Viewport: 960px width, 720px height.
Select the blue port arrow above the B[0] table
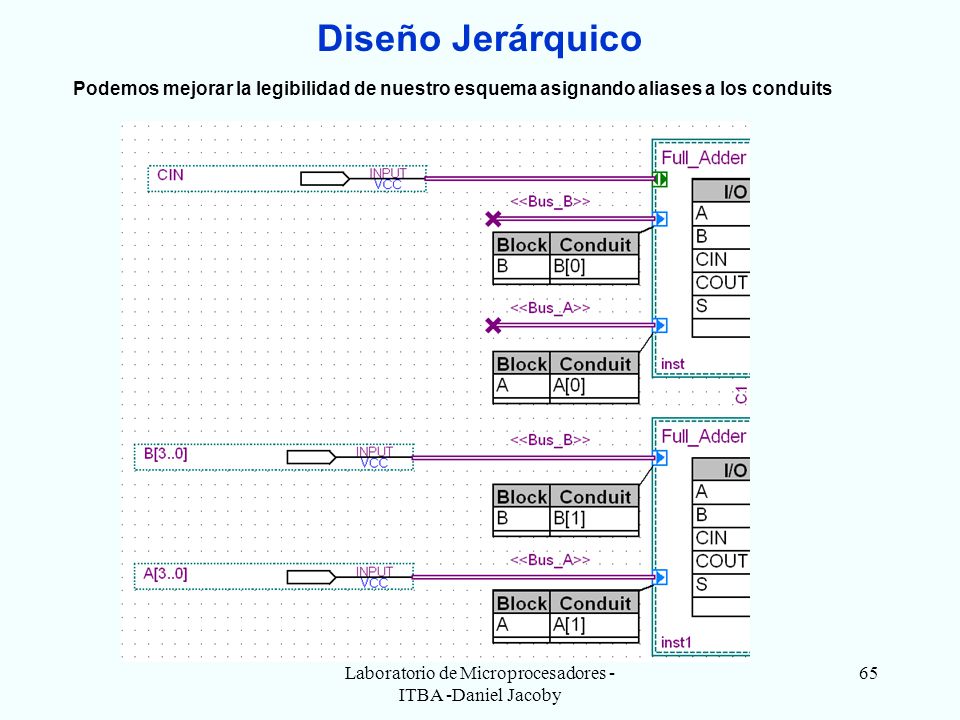(661, 219)
